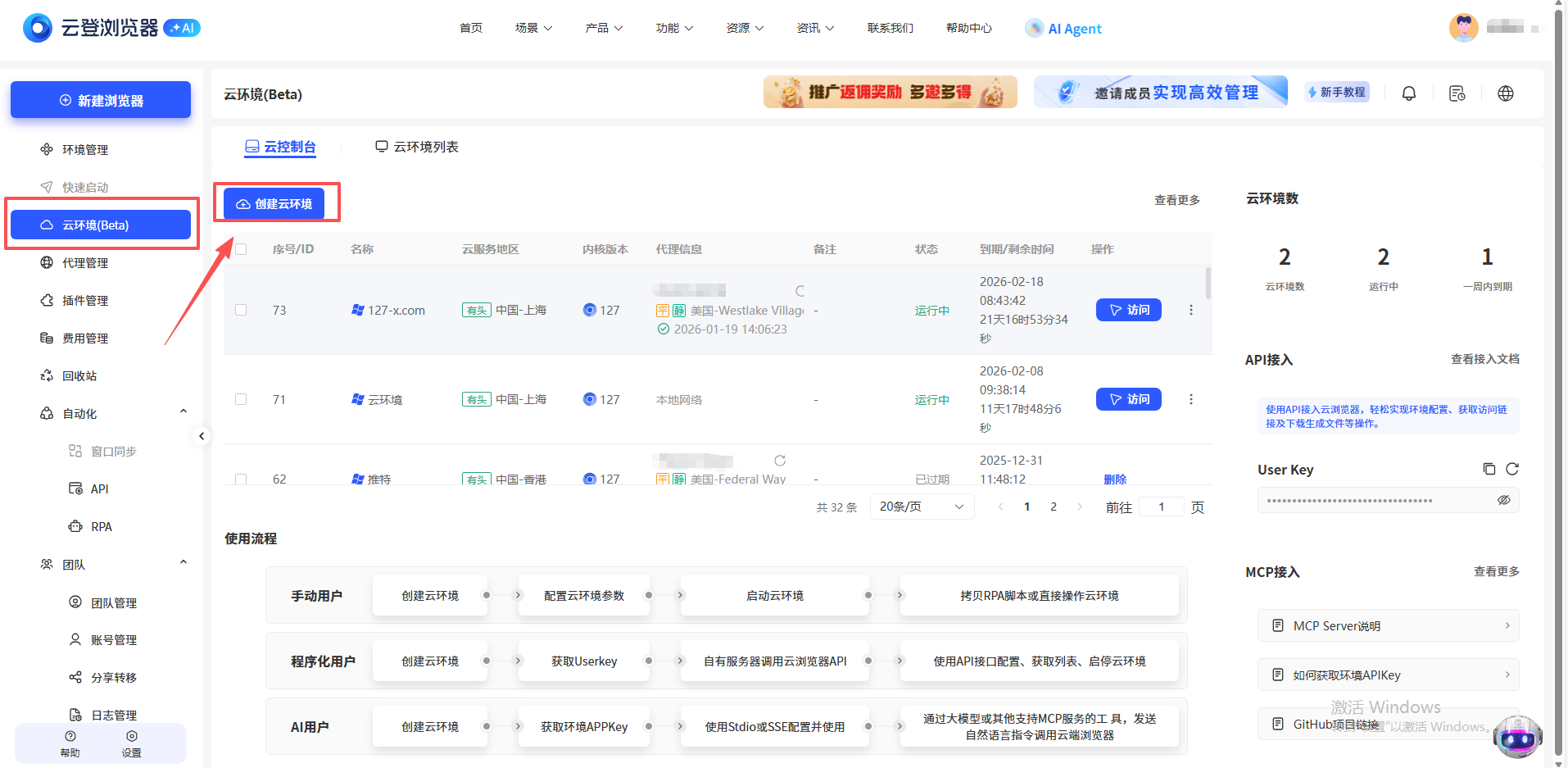Check the select-all checkbox in the table header
The image size is (1568, 768).
pos(240,249)
